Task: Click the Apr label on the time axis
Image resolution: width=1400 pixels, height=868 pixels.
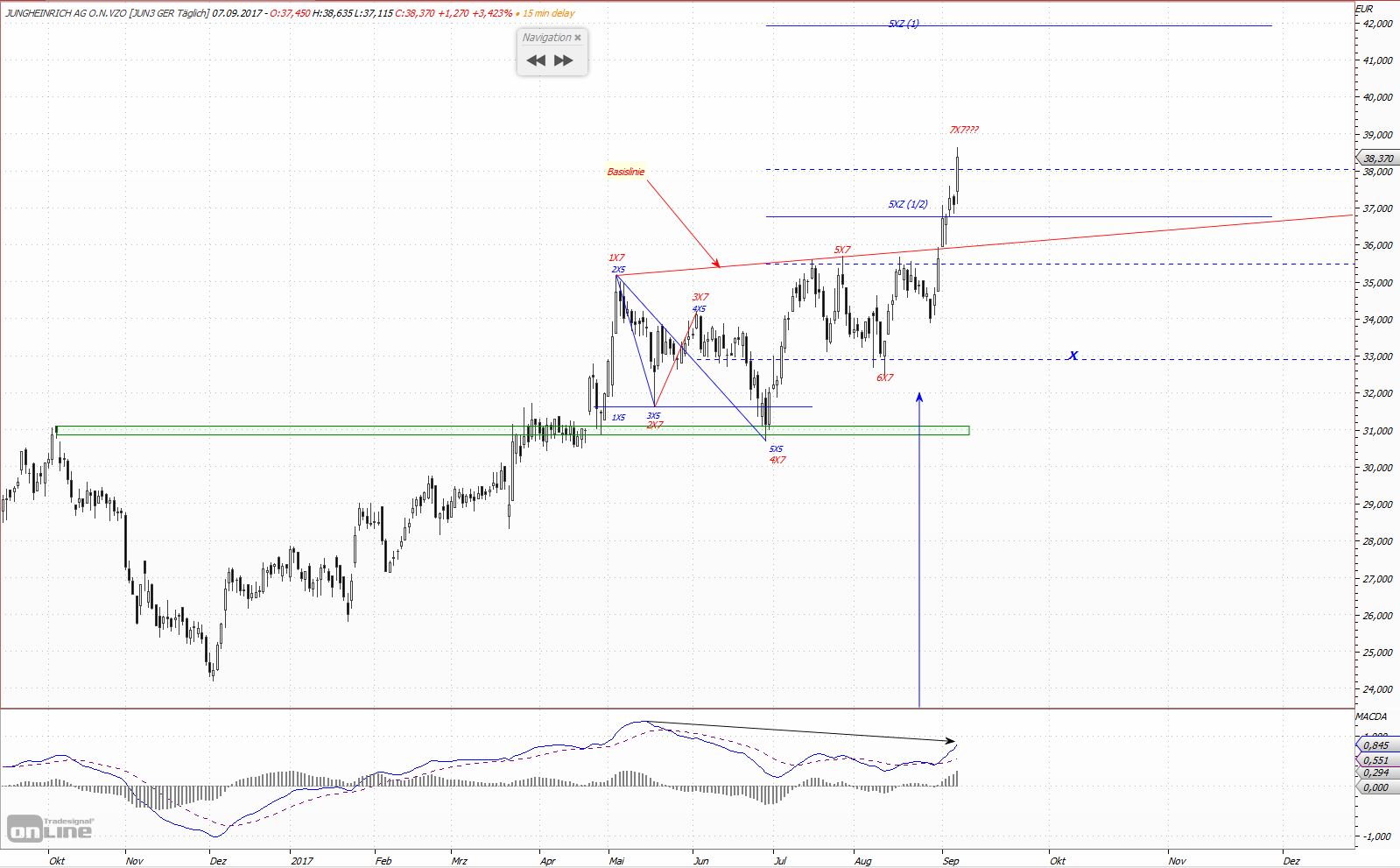Action: 548,861
